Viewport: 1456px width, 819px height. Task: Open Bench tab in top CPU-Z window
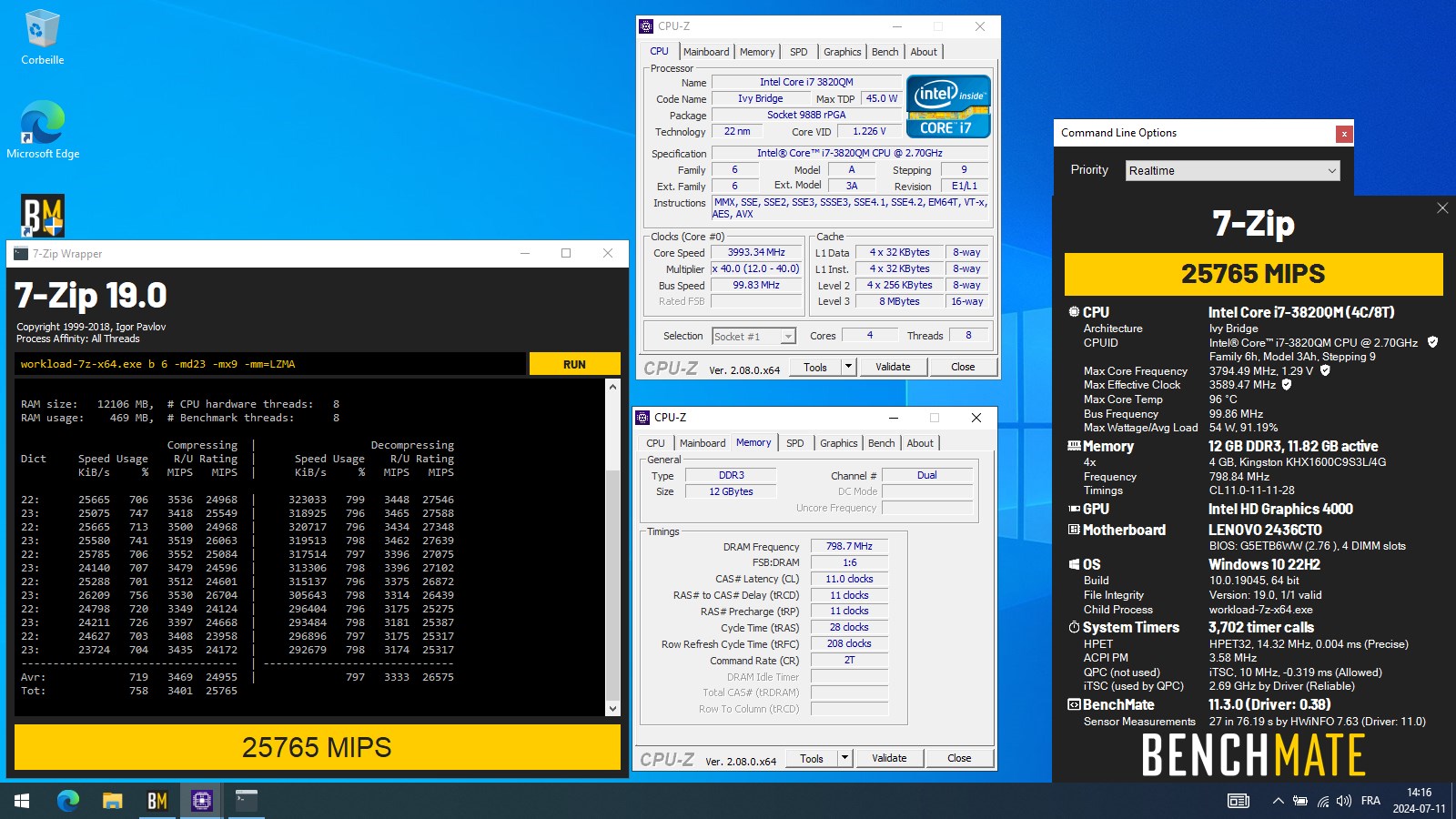pos(885,52)
